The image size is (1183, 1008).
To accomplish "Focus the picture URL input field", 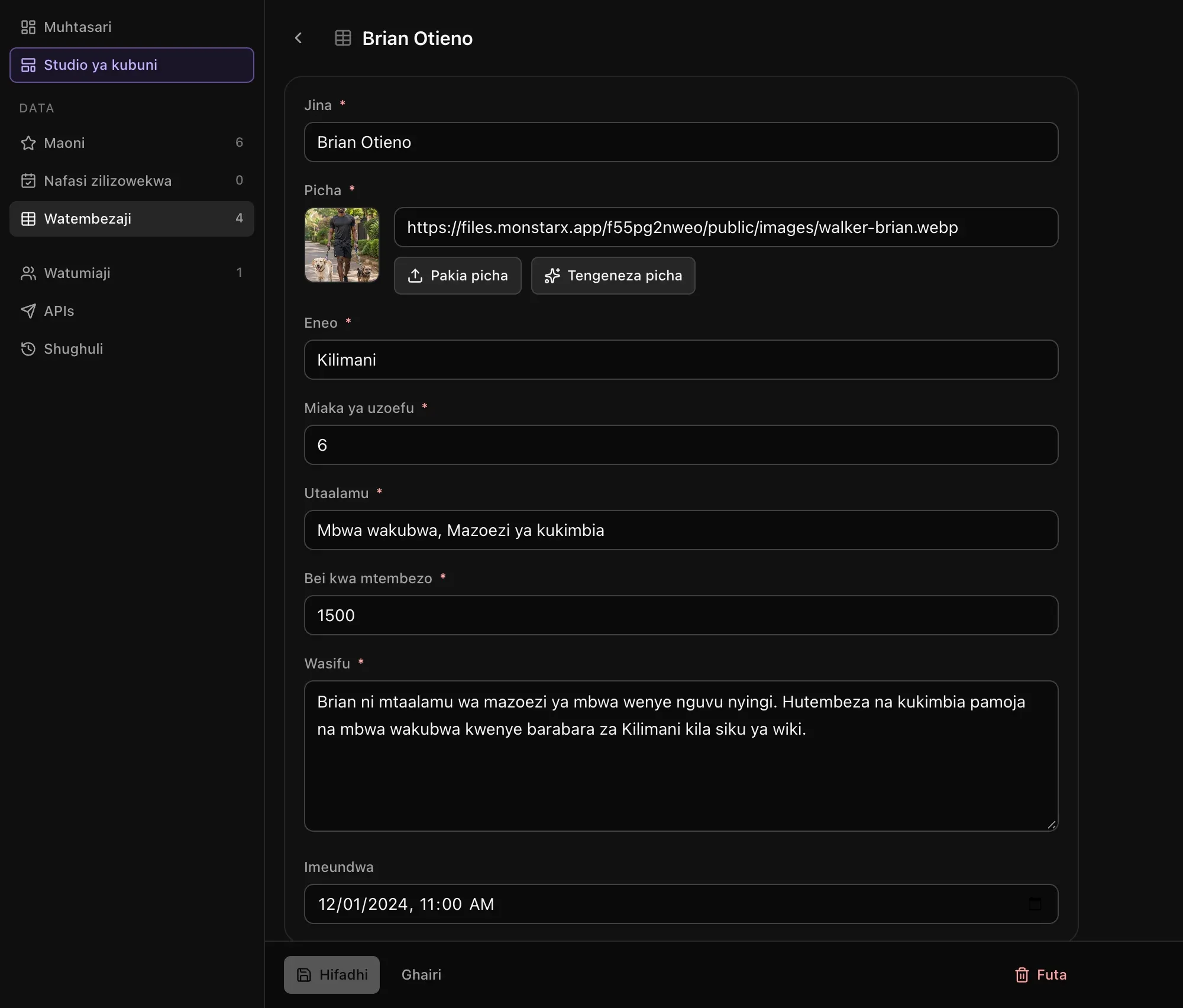I will coord(726,227).
